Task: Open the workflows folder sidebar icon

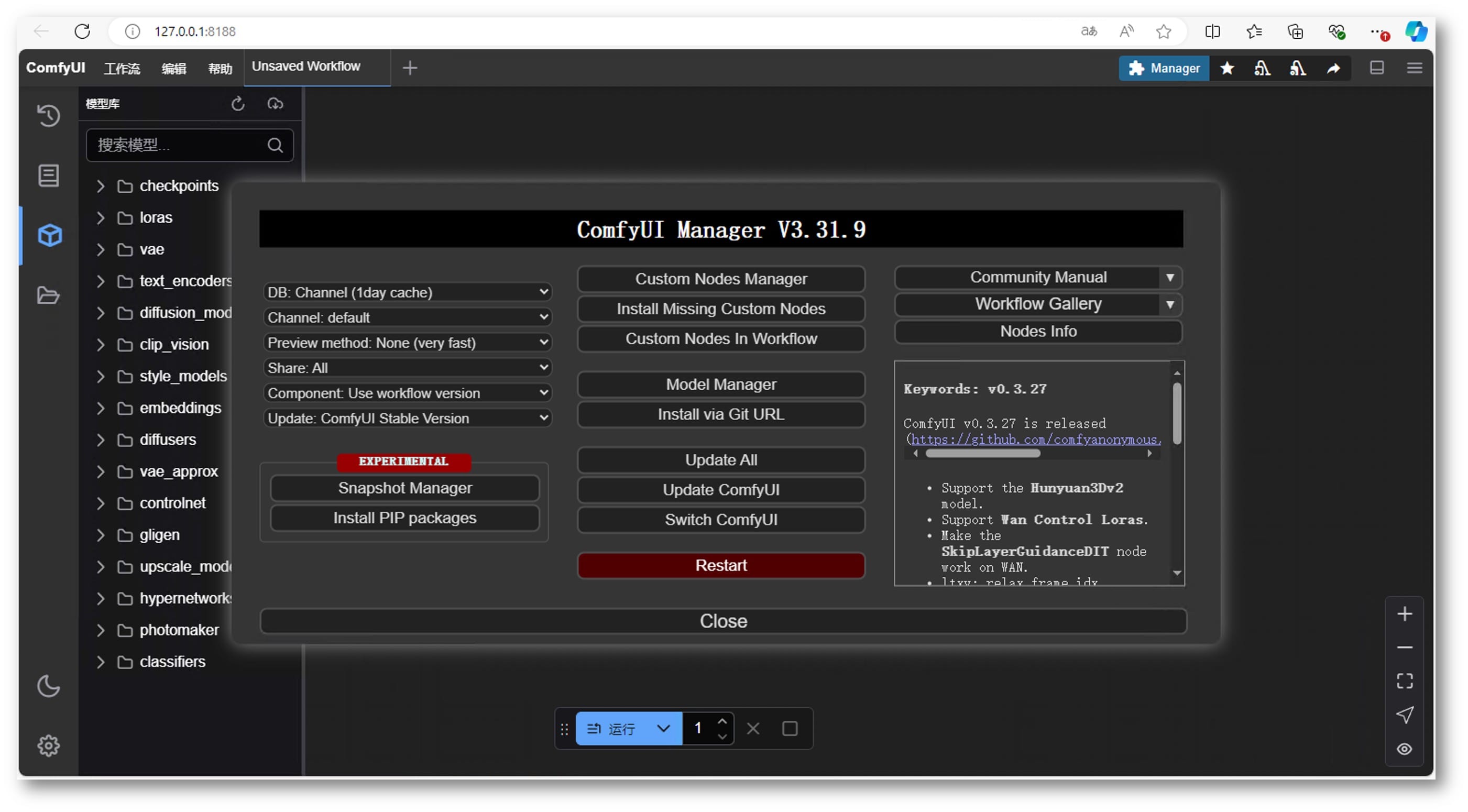Action: coord(48,295)
